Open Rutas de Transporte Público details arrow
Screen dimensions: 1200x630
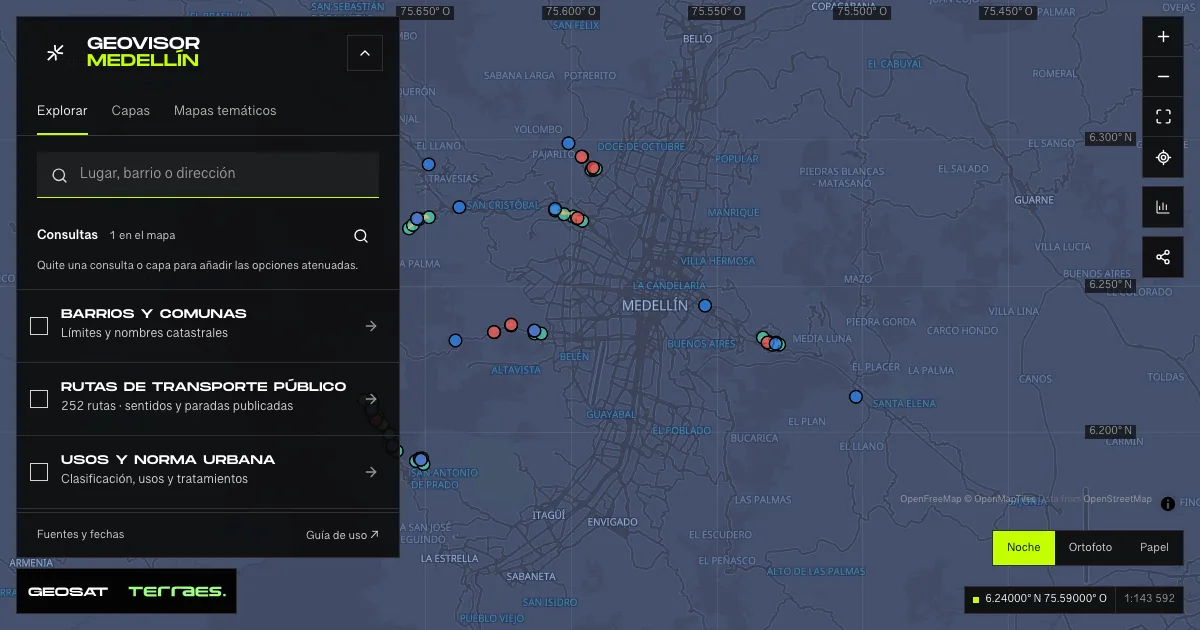pyautogui.click(x=371, y=399)
